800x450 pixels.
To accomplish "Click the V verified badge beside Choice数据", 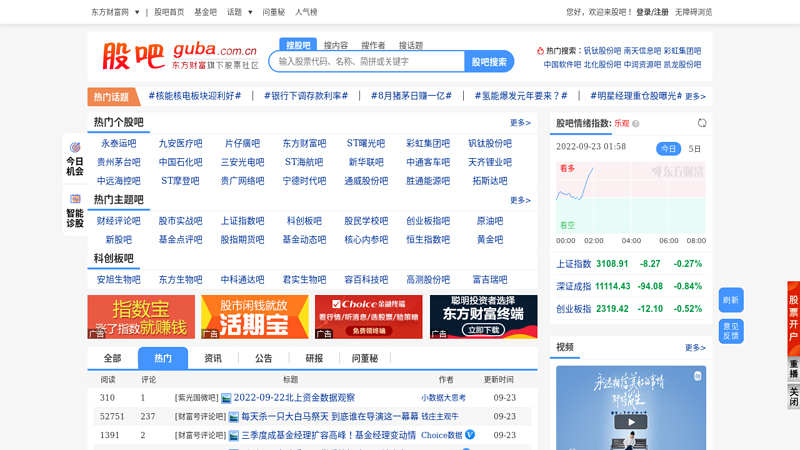I will (470, 435).
